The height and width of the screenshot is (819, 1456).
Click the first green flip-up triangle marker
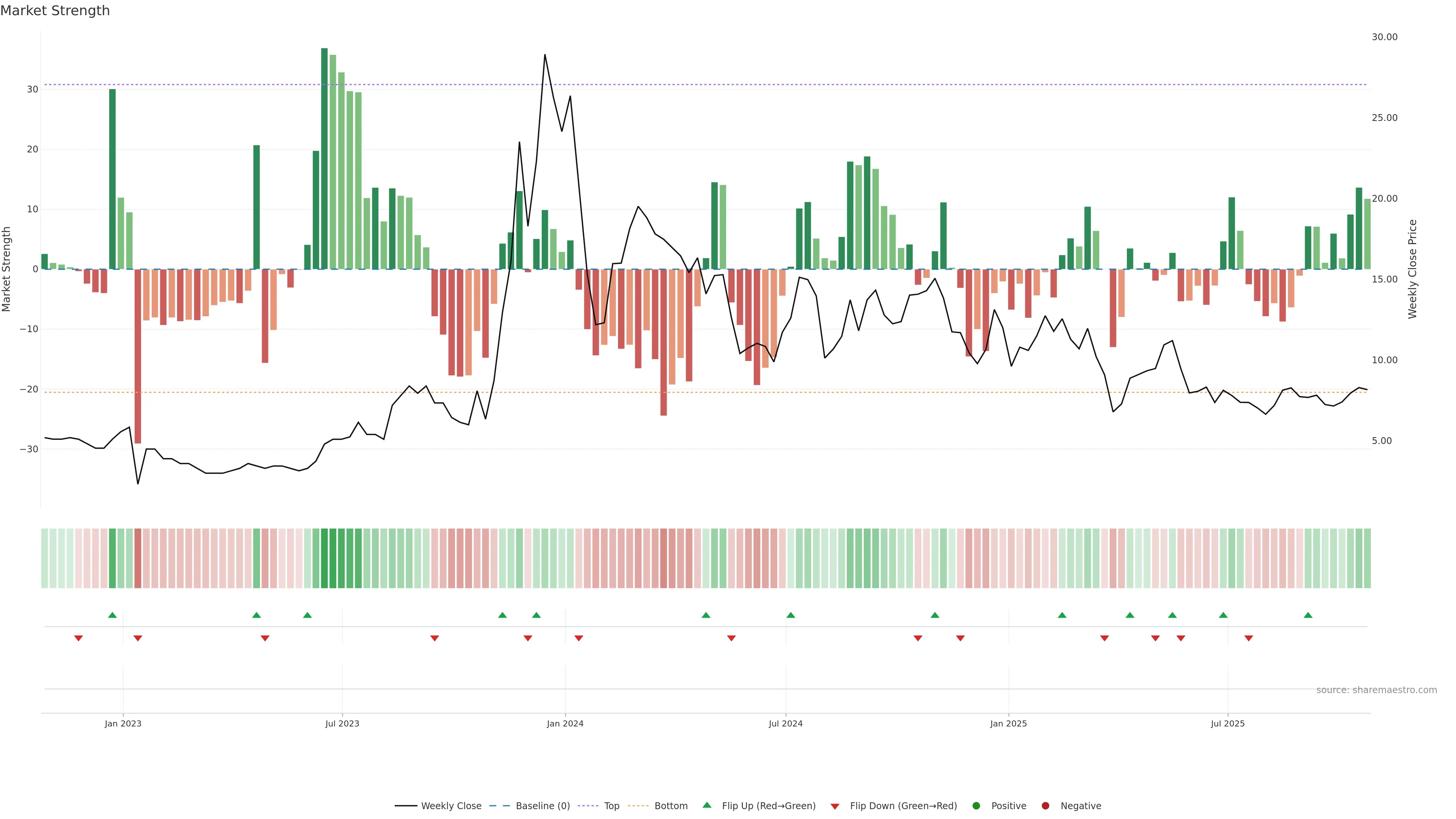coord(113,615)
